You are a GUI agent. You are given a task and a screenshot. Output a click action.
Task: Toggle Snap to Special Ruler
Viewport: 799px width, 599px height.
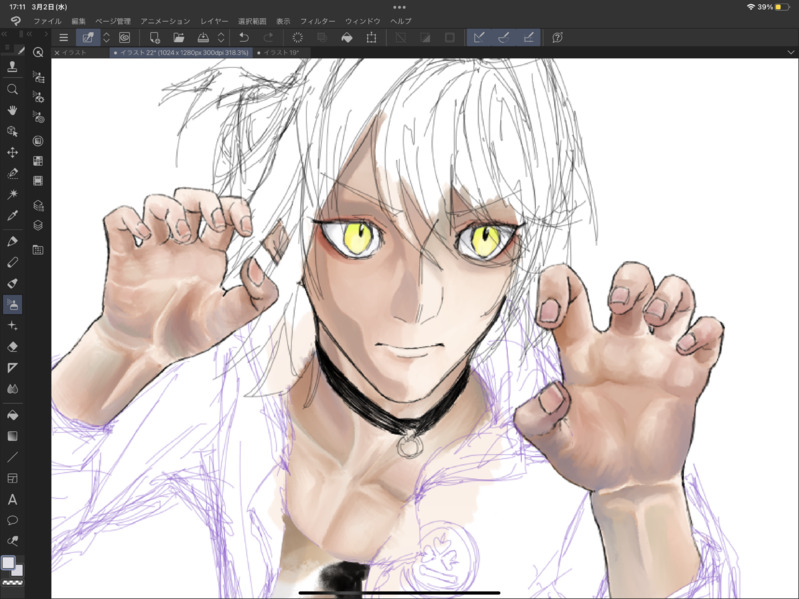503,38
